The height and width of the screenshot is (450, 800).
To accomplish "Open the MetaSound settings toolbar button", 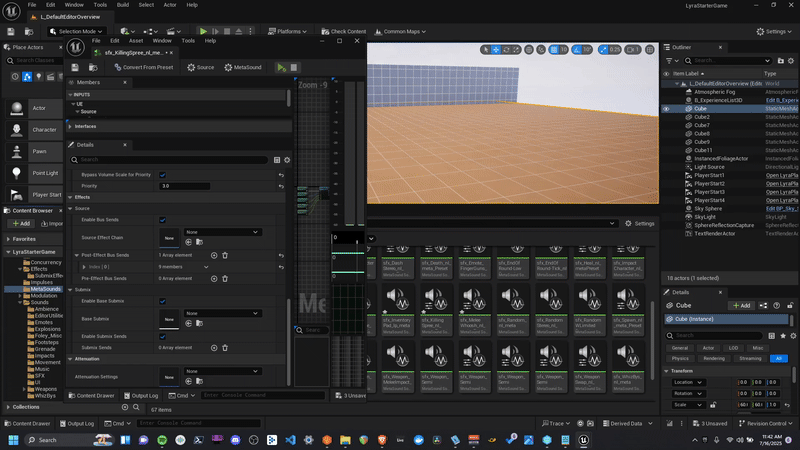I will point(243,67).
